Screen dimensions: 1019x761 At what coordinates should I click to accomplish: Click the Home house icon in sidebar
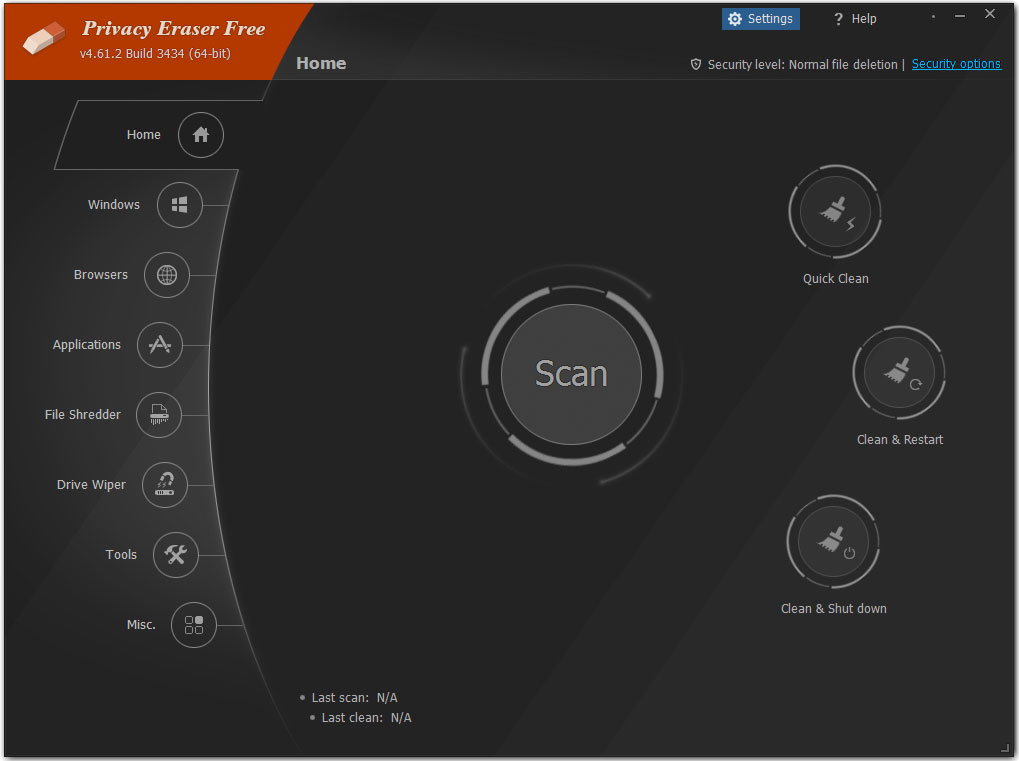(x=201, y=135)
